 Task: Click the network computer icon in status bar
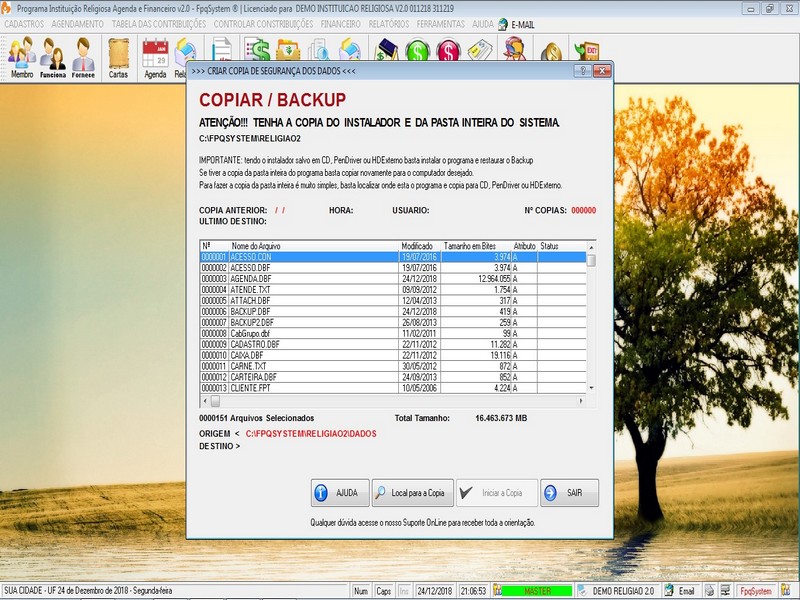pyautogui.click(x=725, y=591)
